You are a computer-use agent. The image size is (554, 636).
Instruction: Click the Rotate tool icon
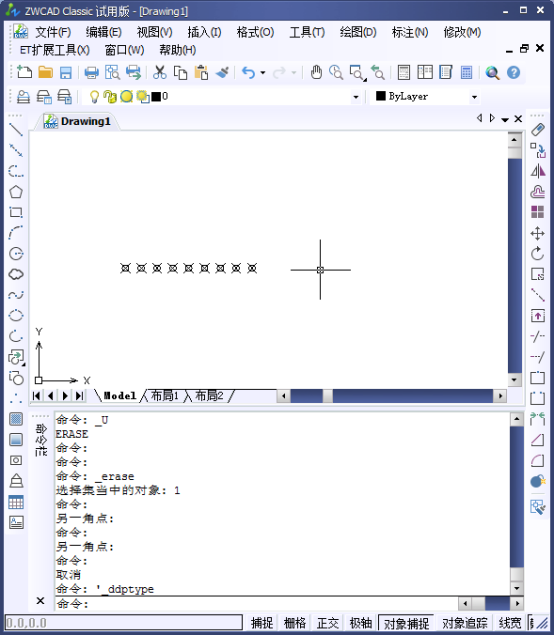click(x=538, y=254)
